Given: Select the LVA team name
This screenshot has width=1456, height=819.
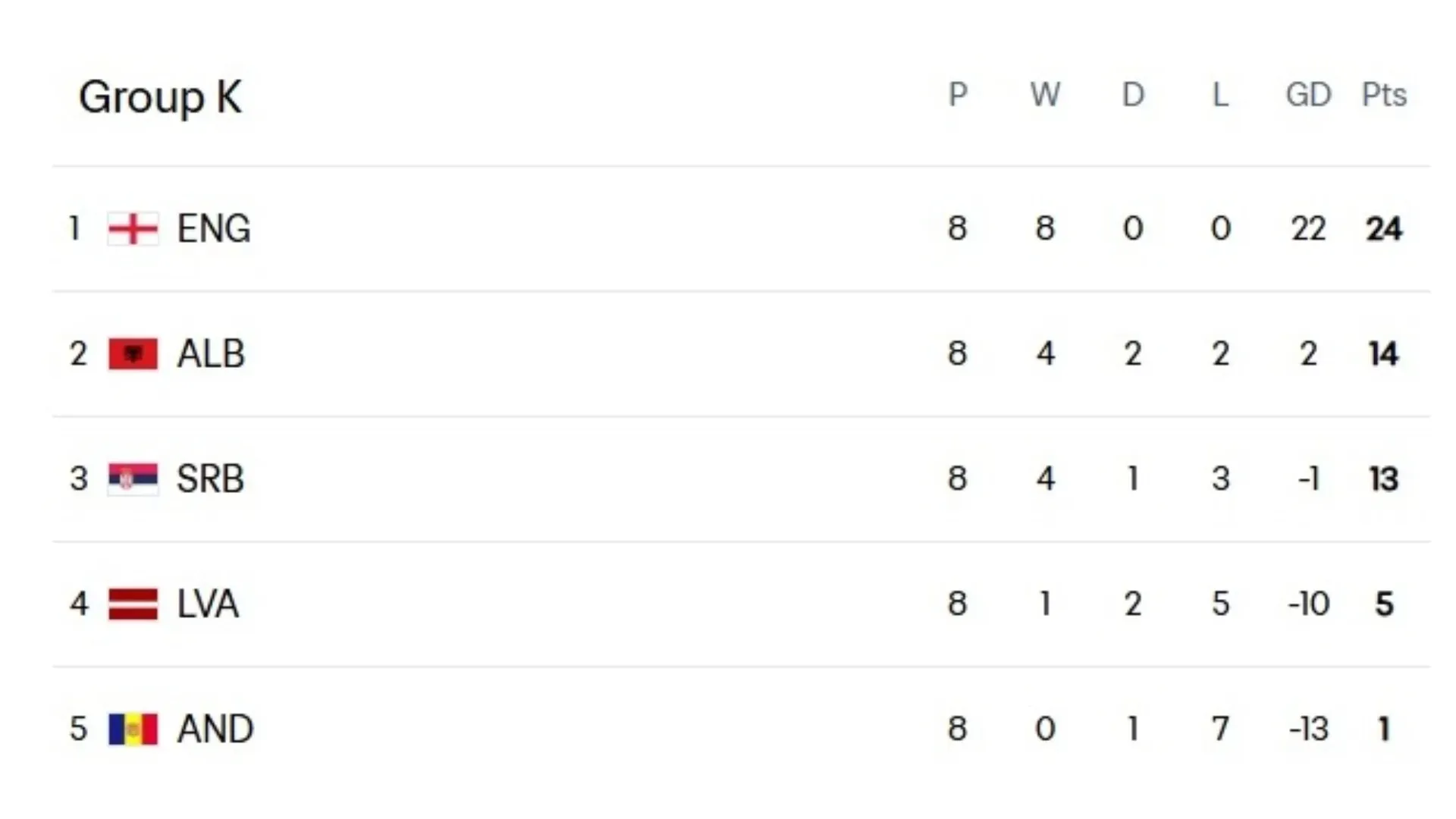Looking at the screenshot, I should (x=208, y=604).
